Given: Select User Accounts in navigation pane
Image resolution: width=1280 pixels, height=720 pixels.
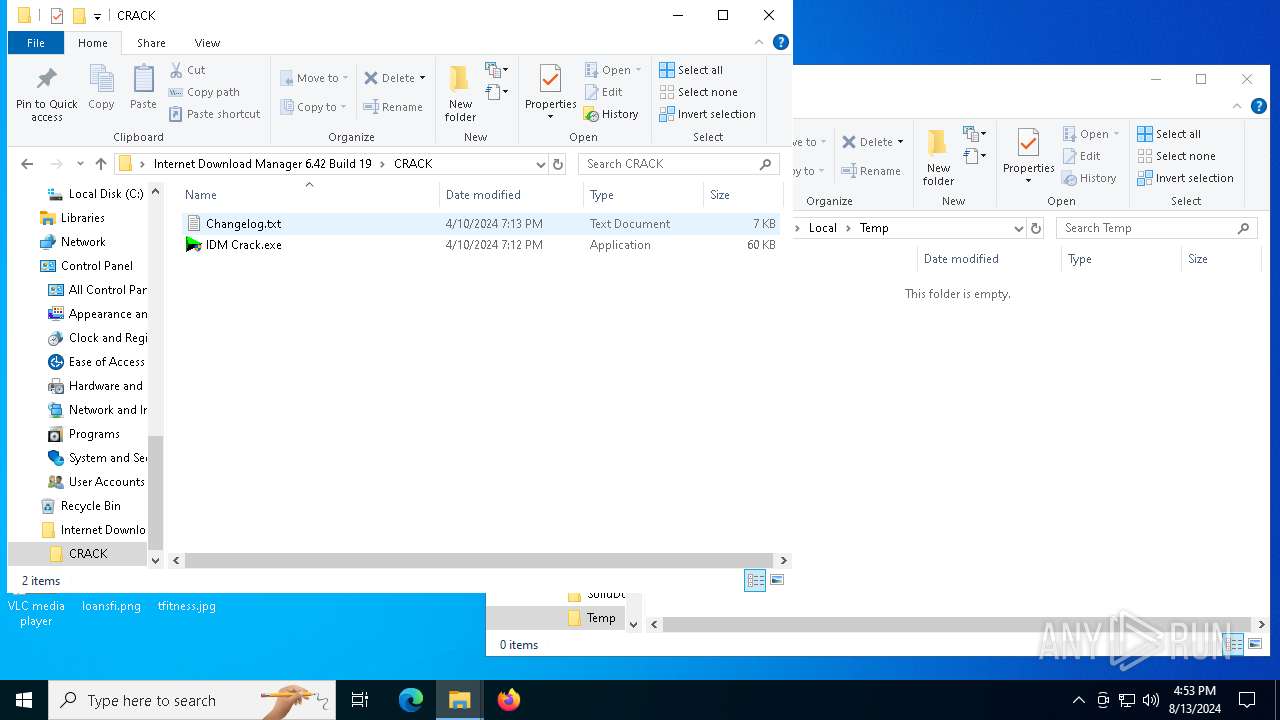Looking at the screenshot, I should (x=97, y=482).
